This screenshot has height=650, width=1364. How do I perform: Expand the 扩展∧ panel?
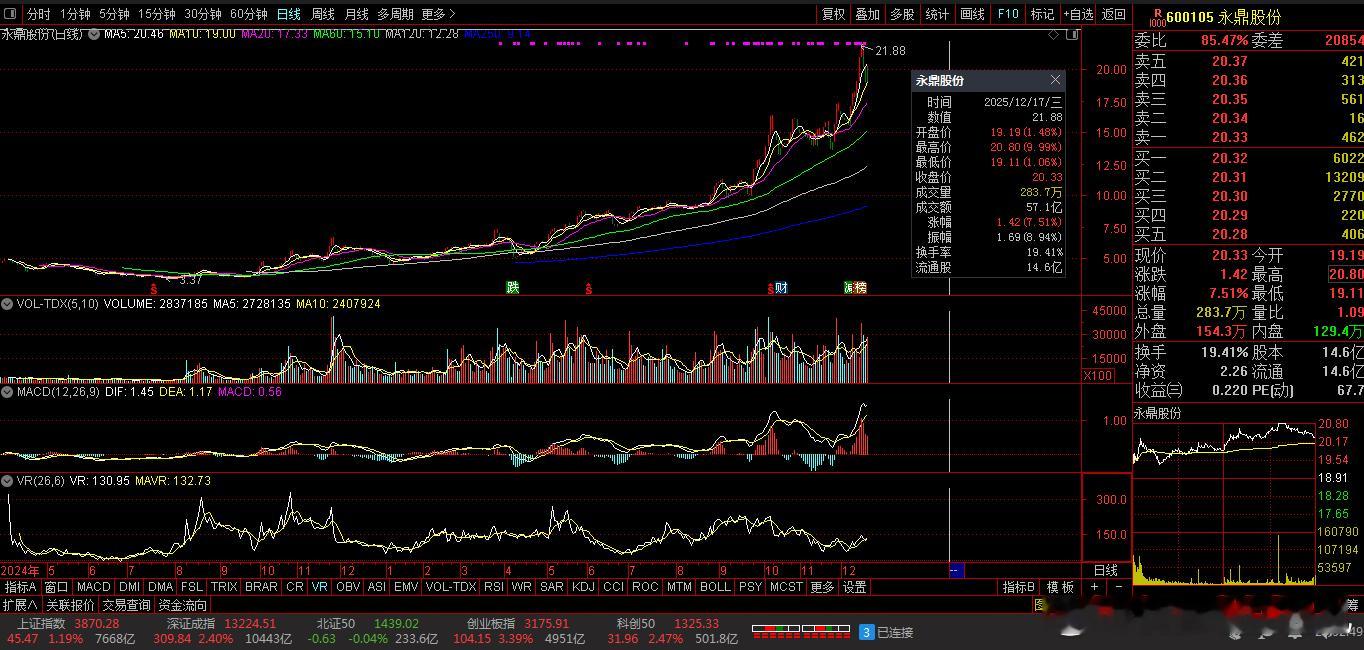pos(20,605)
